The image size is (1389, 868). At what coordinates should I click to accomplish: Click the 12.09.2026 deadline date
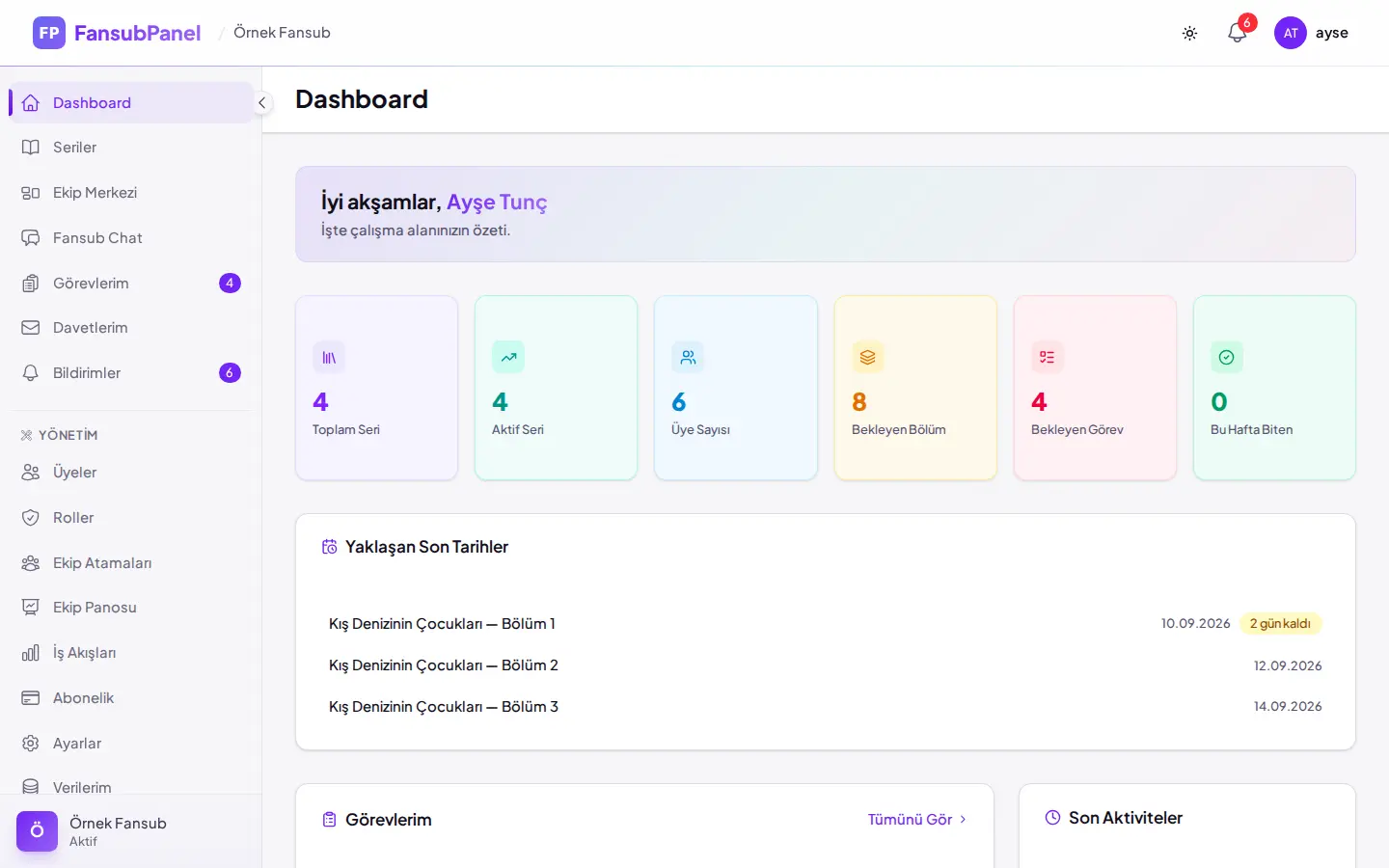[1288, 665]
